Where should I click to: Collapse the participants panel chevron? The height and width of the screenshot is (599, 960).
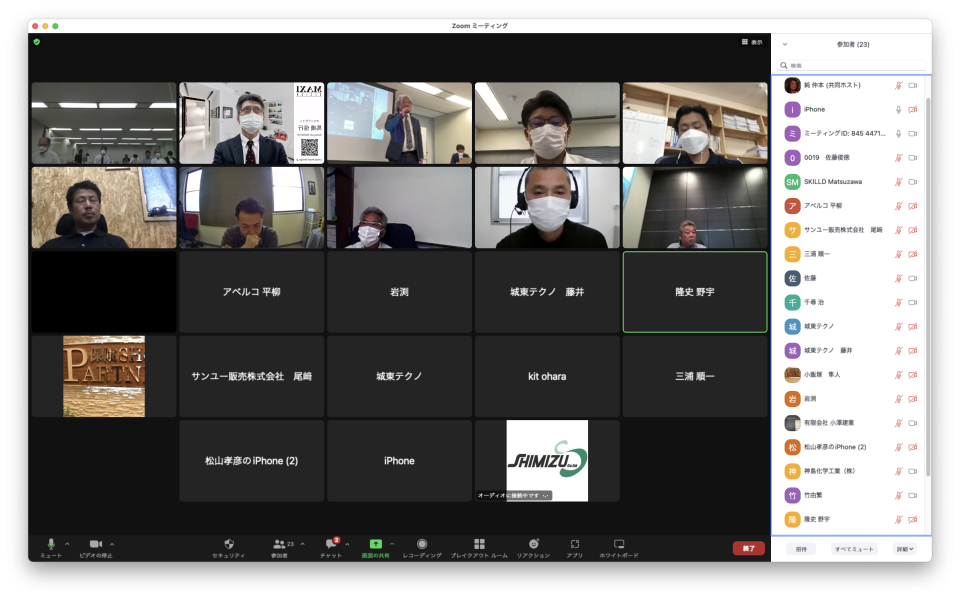coord(784,44)
